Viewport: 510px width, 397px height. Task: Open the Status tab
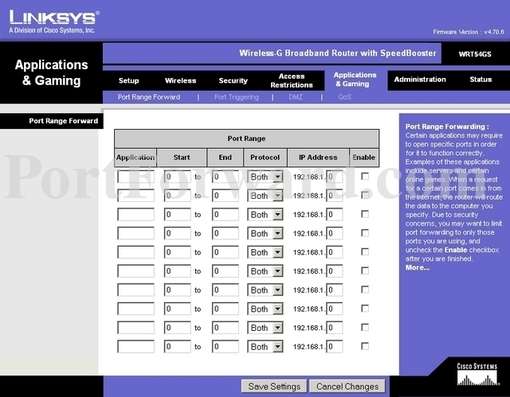click(480, 79)
